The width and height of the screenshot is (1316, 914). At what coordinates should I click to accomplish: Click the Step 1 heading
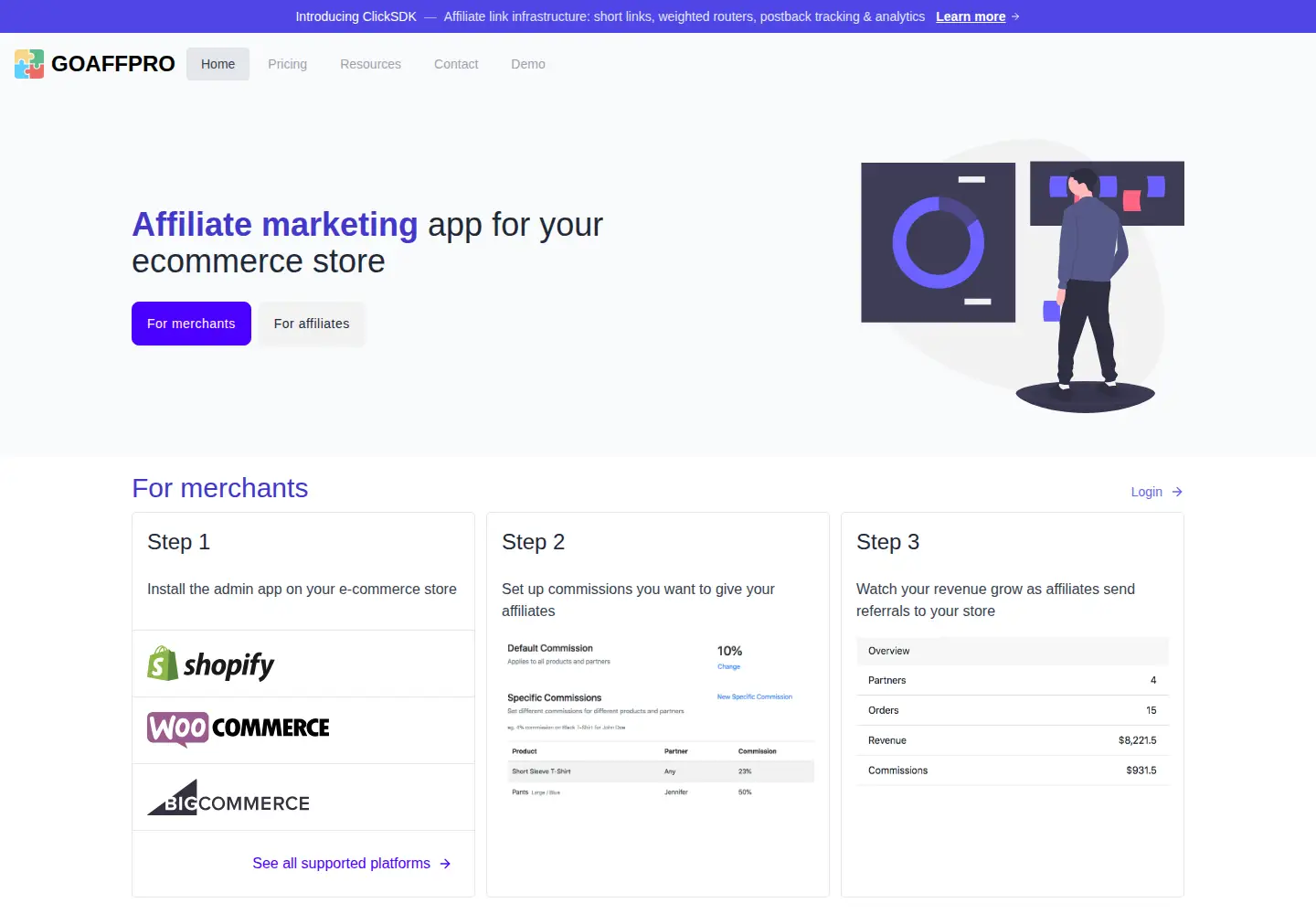(178, 542)
